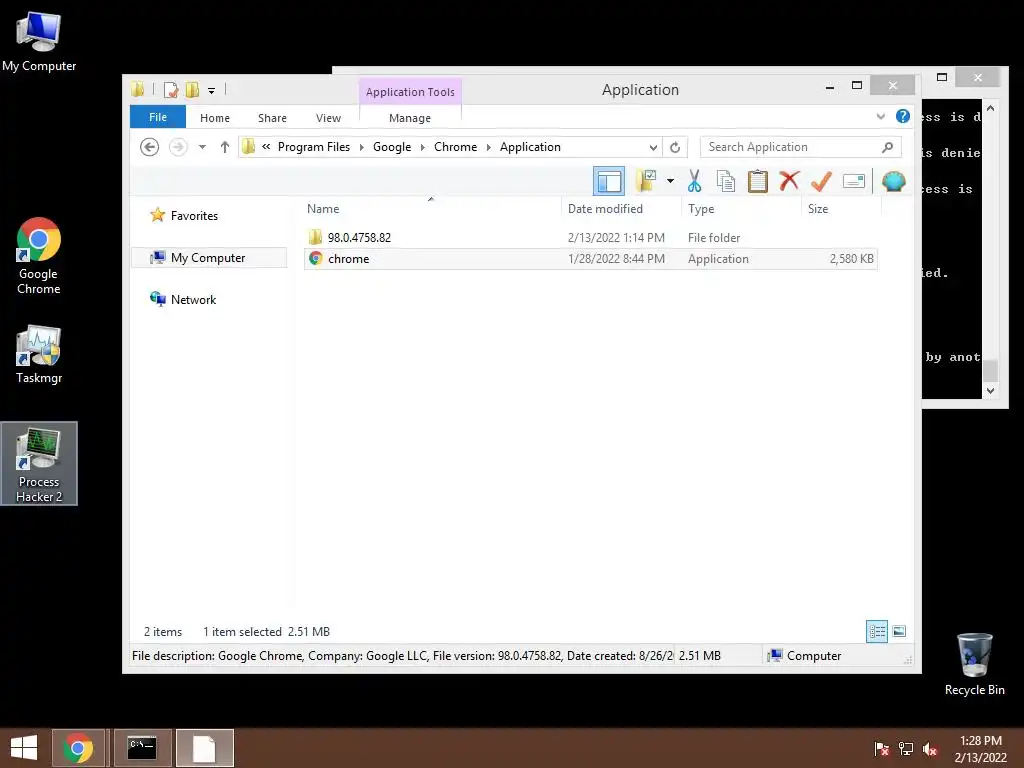This screenshot has width=1024, height=768.
Task: Open Explorer Help question mark icon
Action: pos(903,116)
